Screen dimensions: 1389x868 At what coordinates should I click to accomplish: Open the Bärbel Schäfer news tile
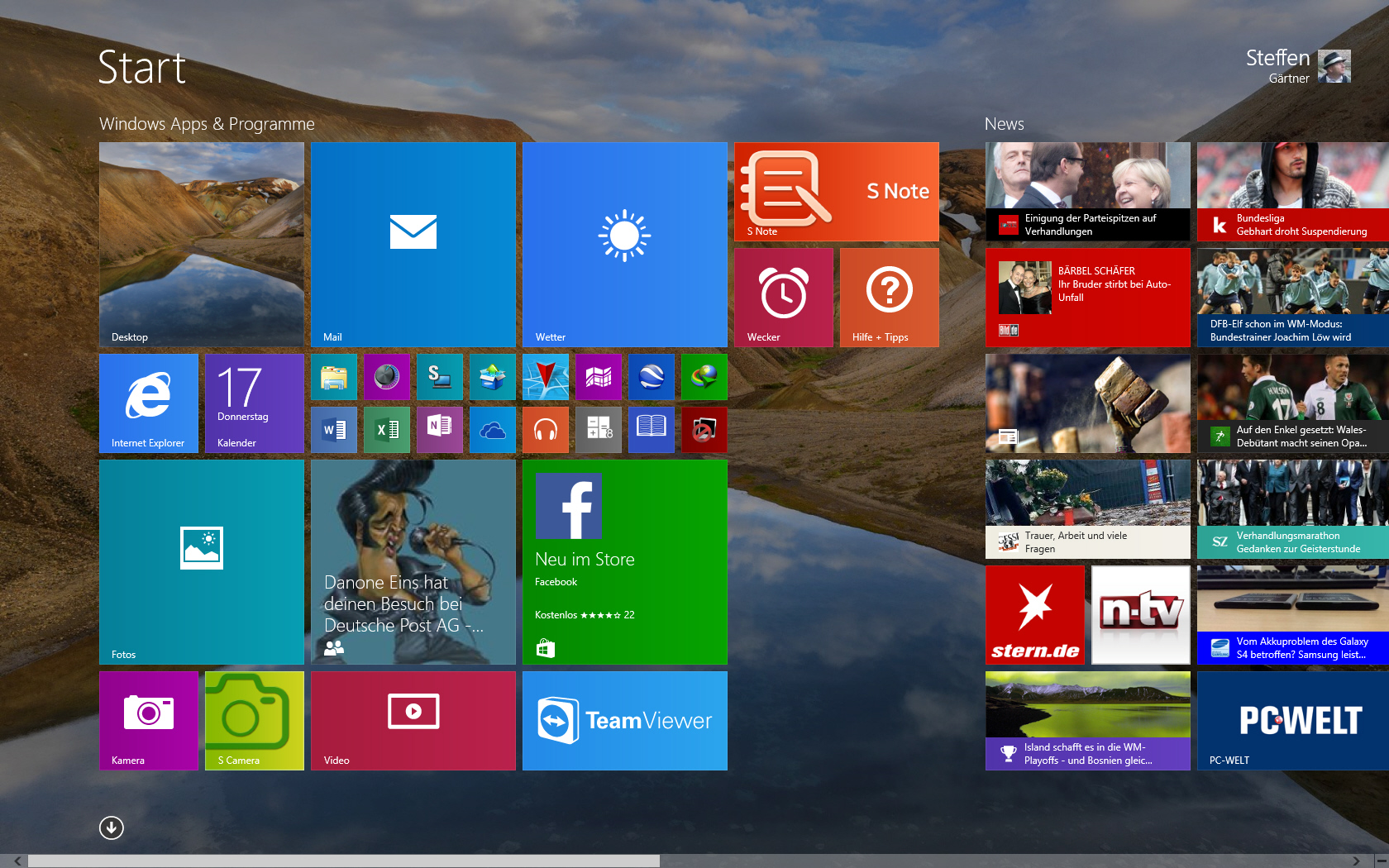point(1088,298)
